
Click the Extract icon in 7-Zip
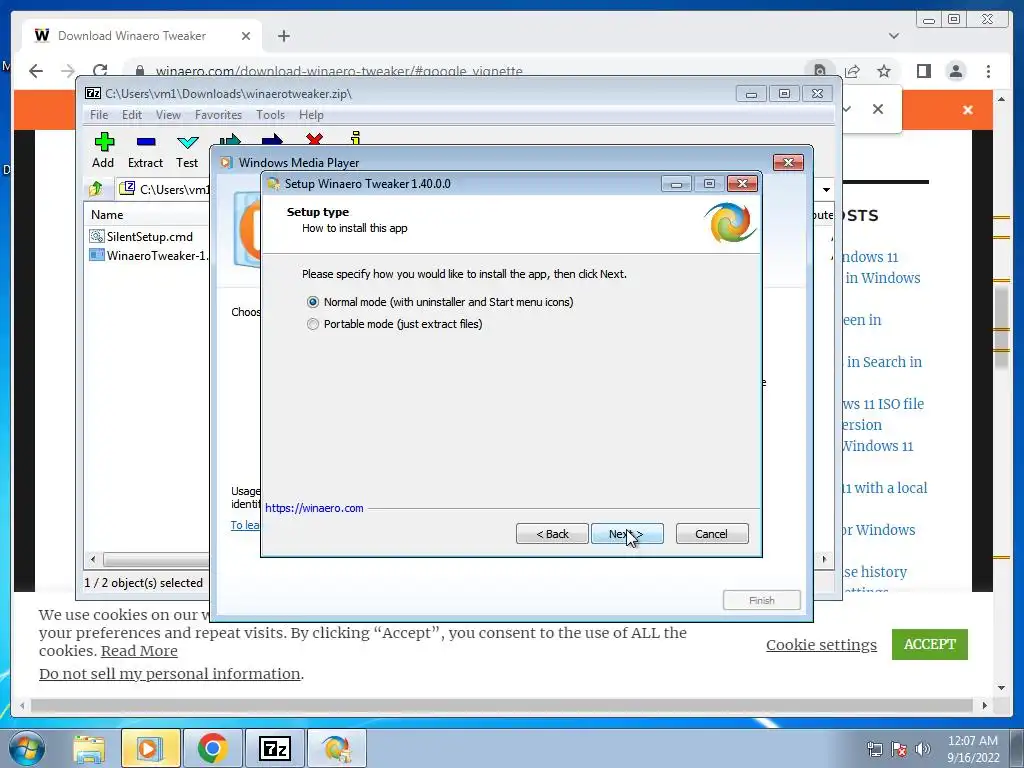[145, 151]
